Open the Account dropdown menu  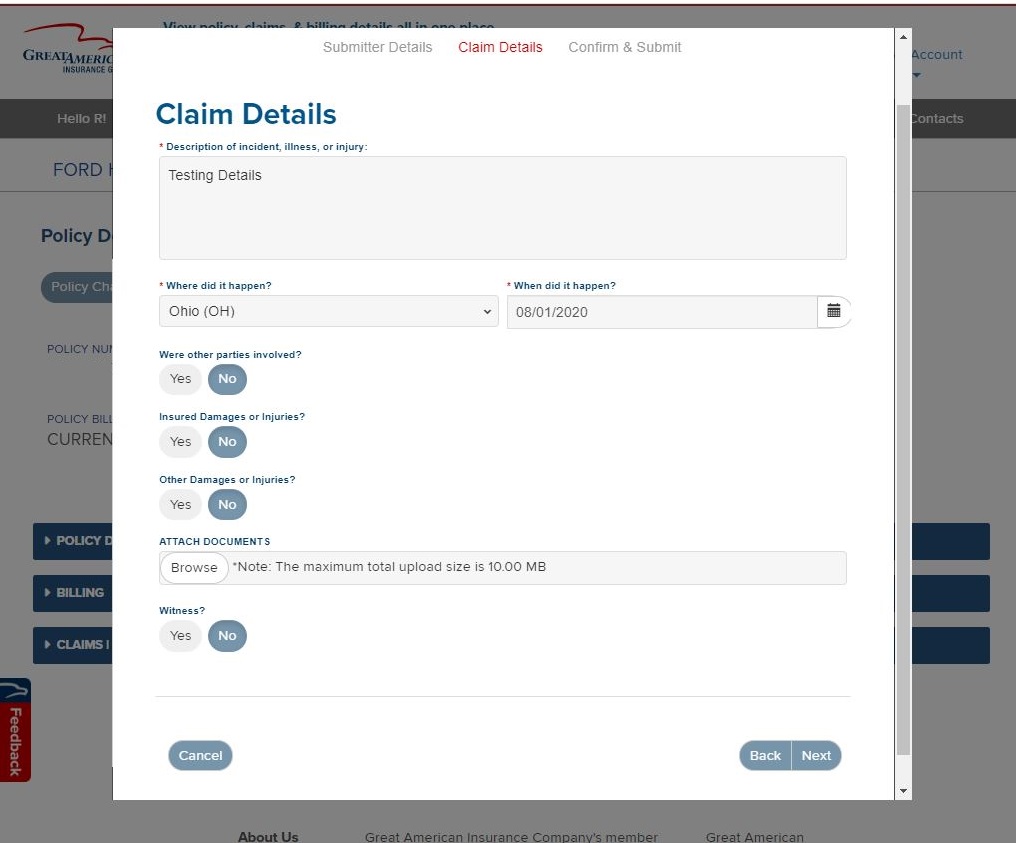click(x=936, y=62)
